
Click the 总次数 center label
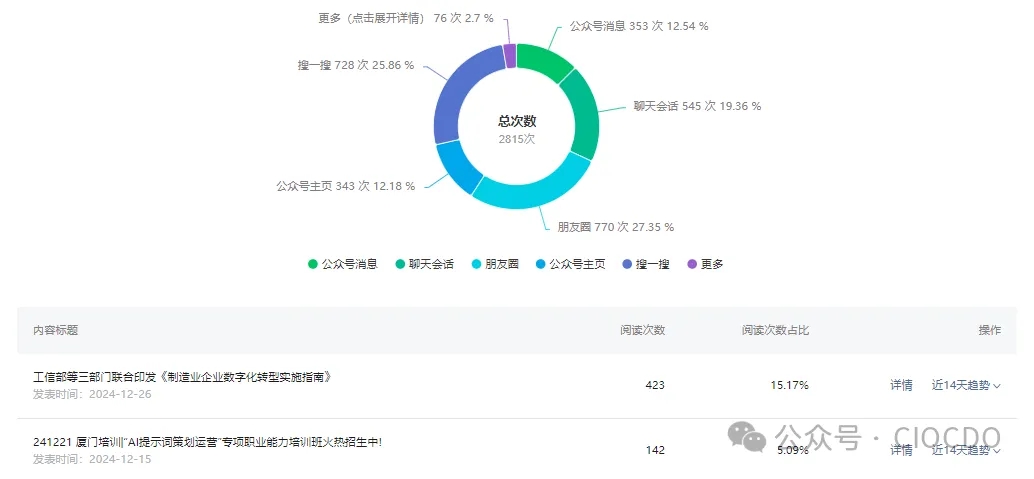pyautogui.click(x=517, y=121)
